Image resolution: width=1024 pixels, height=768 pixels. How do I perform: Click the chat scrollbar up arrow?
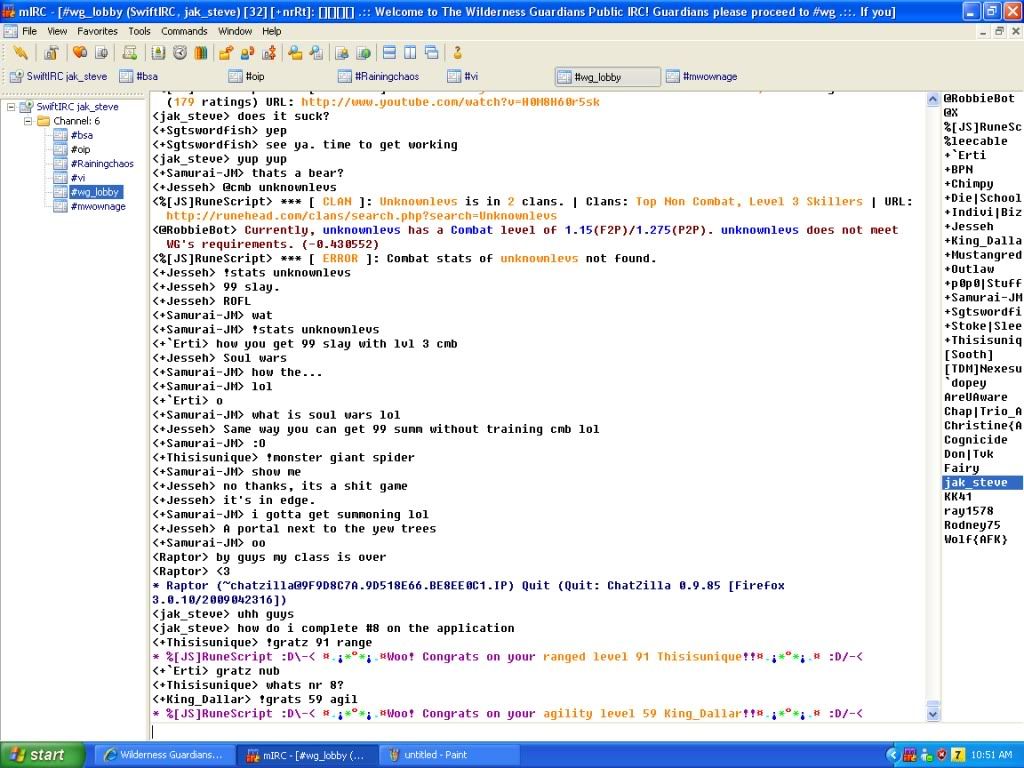click(x=933, y=99)
